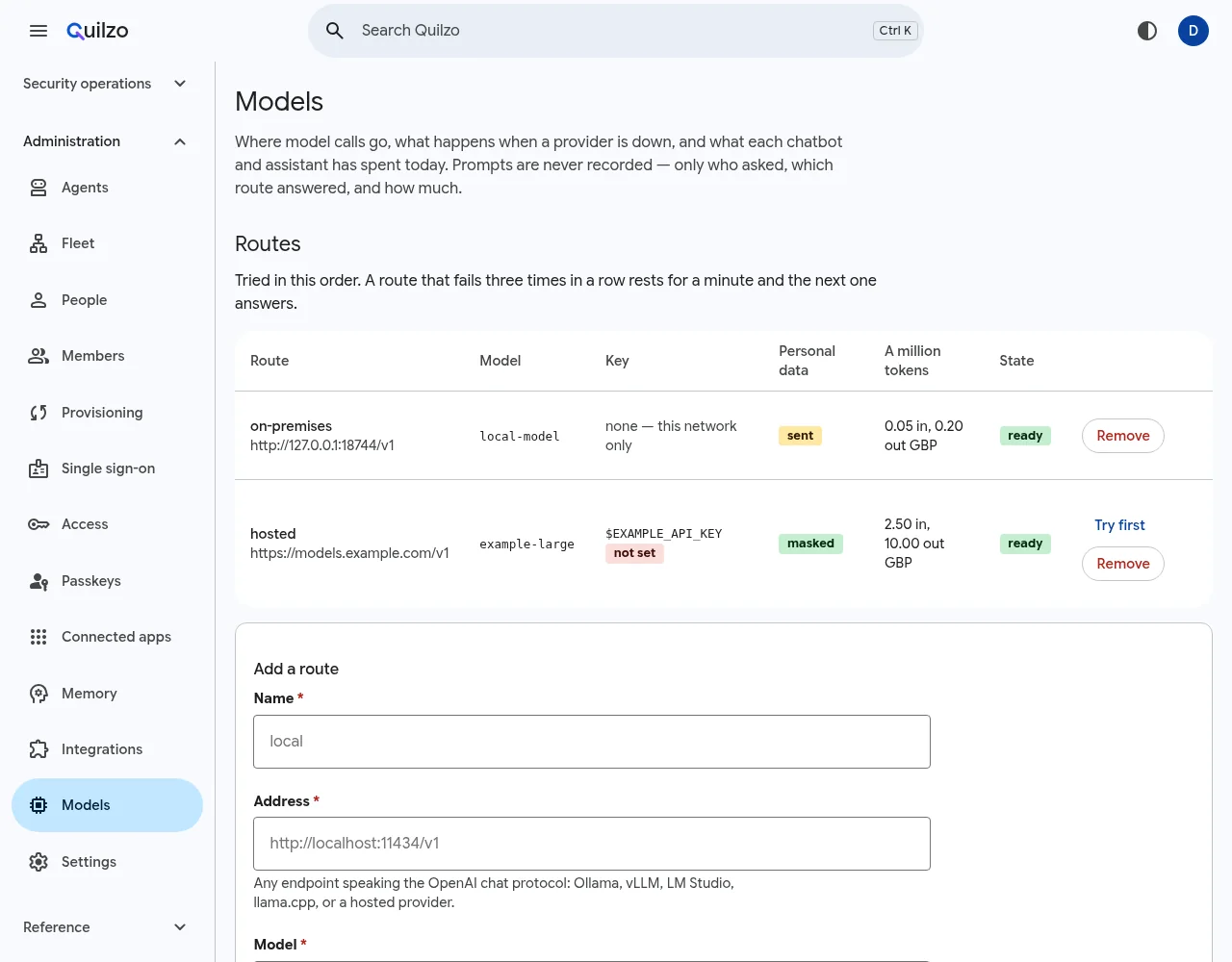
Task: Navigate to Connected apps
Action: tap(107, 637)
